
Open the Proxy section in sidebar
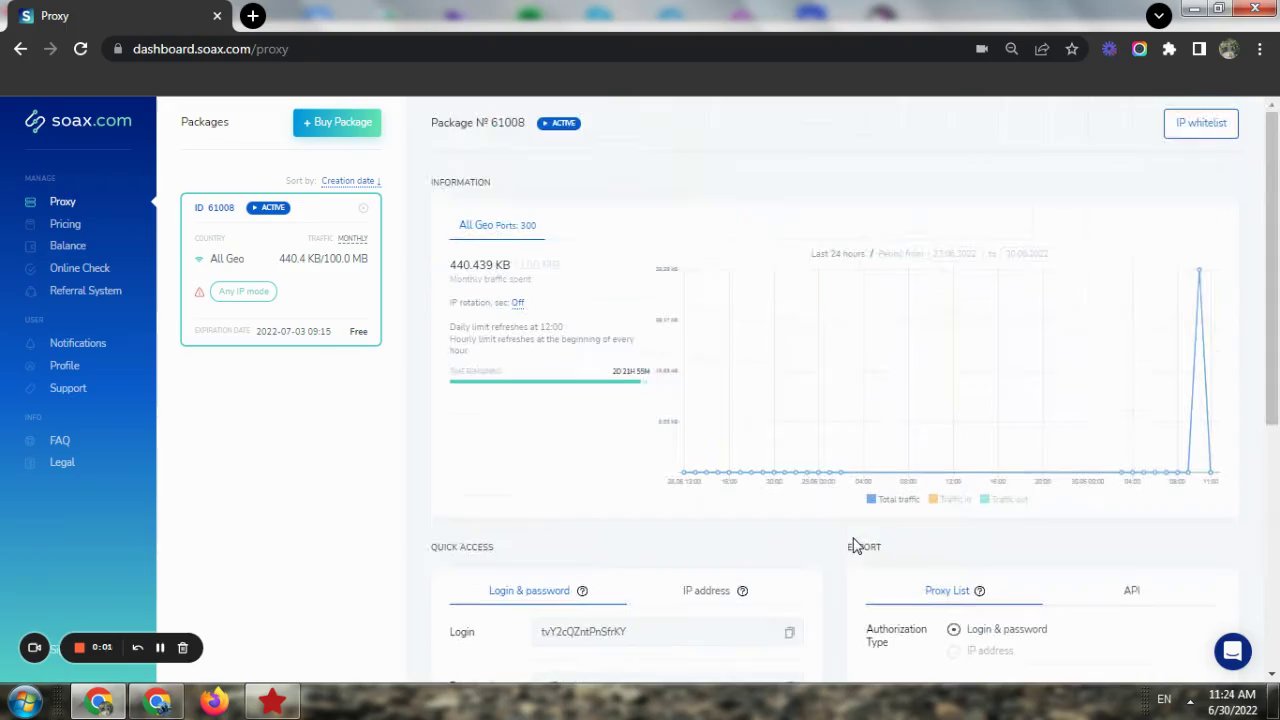click(x=62, y=202)
